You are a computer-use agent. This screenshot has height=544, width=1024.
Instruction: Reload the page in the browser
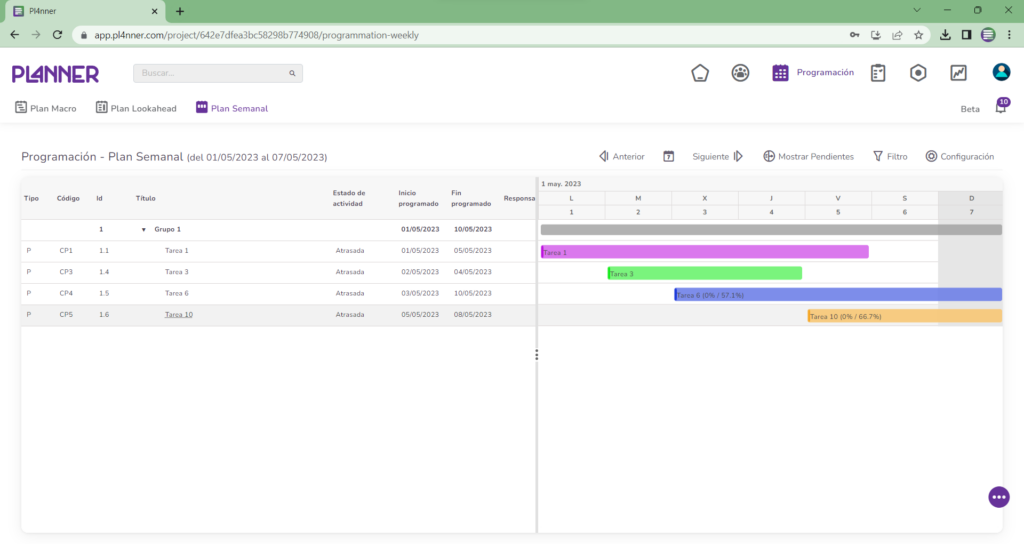pos(57,35)
